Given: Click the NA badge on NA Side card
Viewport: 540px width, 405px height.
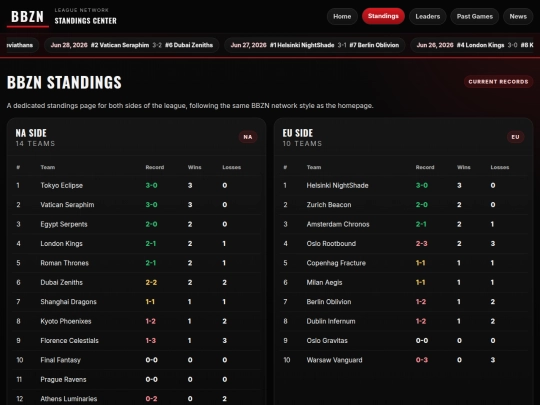Looking at the screenshot, I should click(x=248, y=137).
